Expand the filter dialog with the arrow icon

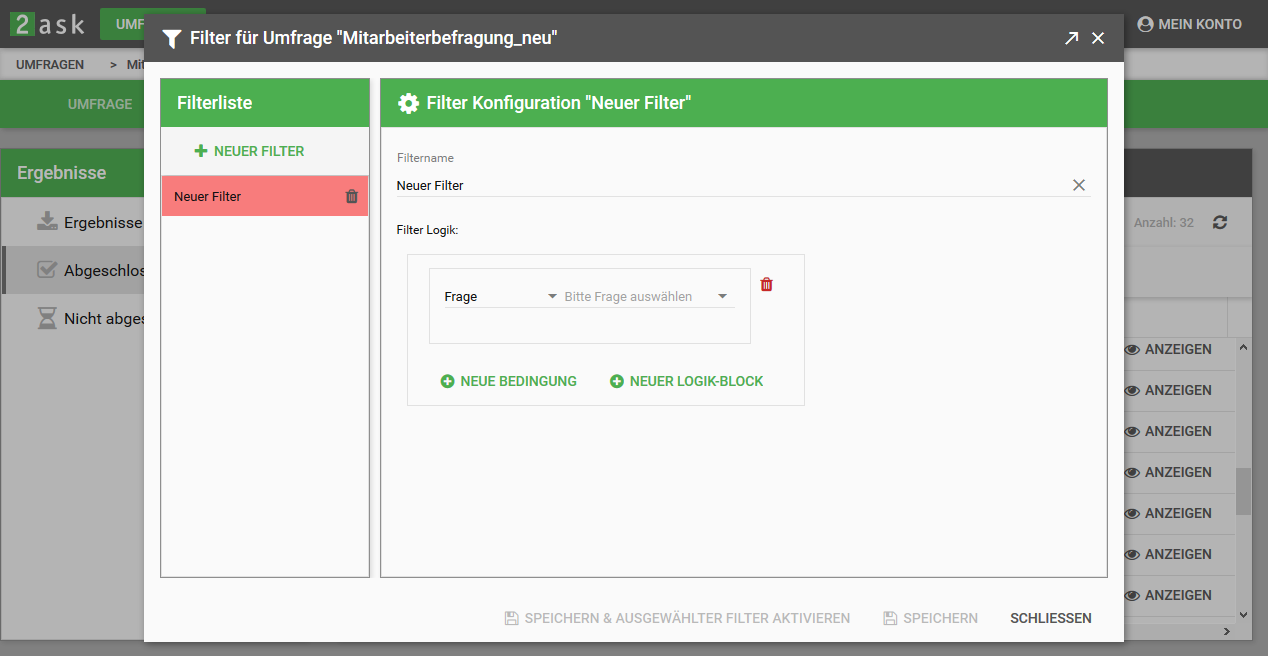coord(1071,38)
